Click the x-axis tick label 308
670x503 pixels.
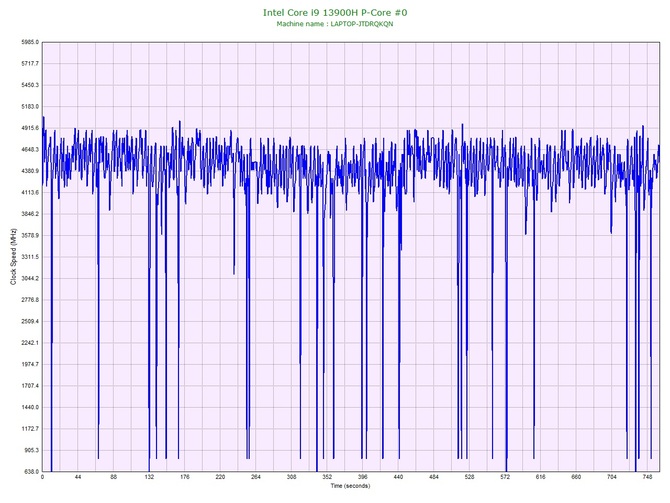pyautogui.click(x=291, y=477)
